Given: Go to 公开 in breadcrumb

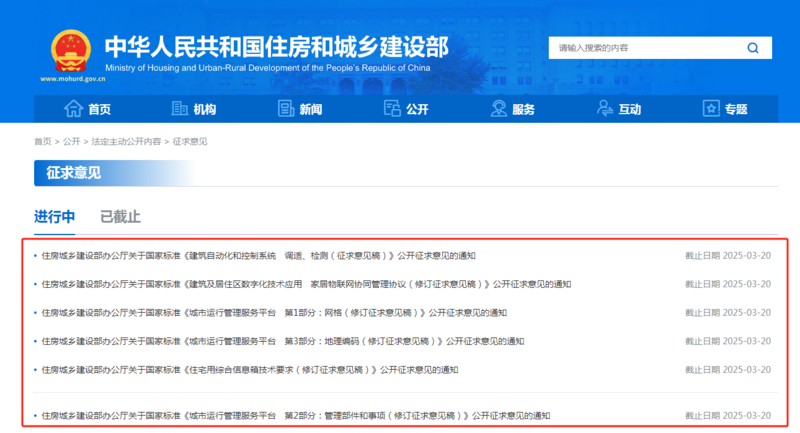Looking at the screenshot, I should click(x=71, y=141).
